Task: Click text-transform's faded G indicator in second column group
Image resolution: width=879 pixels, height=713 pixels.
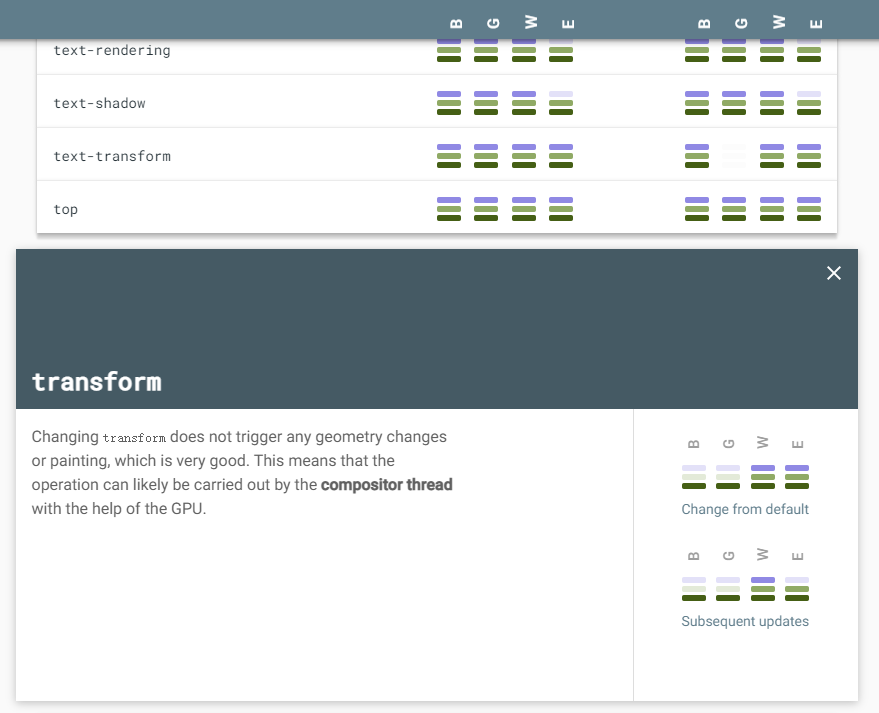Action: (734, 156)
